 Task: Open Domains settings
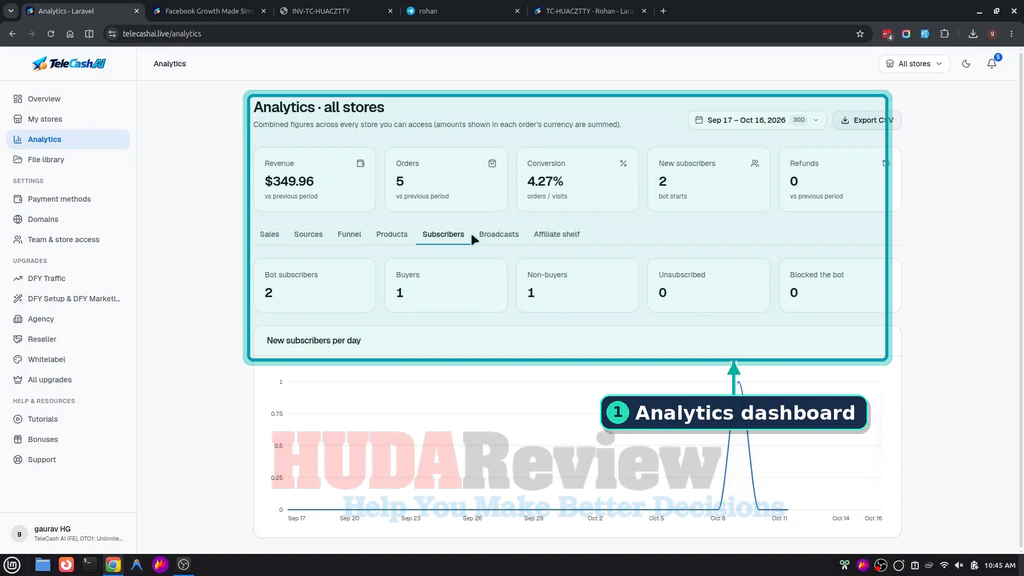[68, 219]
